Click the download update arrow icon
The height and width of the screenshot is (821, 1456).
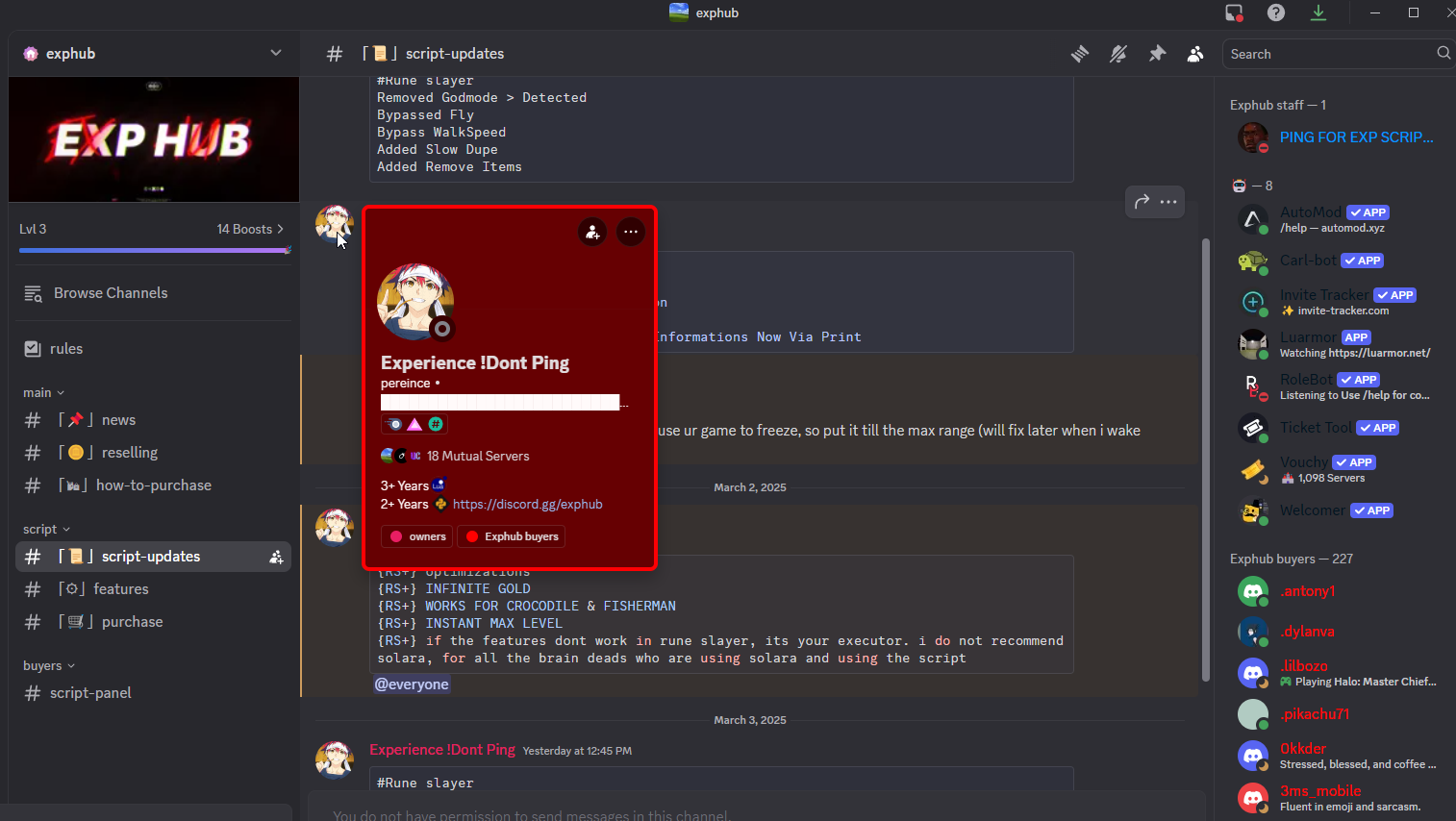pos(1318,12)
